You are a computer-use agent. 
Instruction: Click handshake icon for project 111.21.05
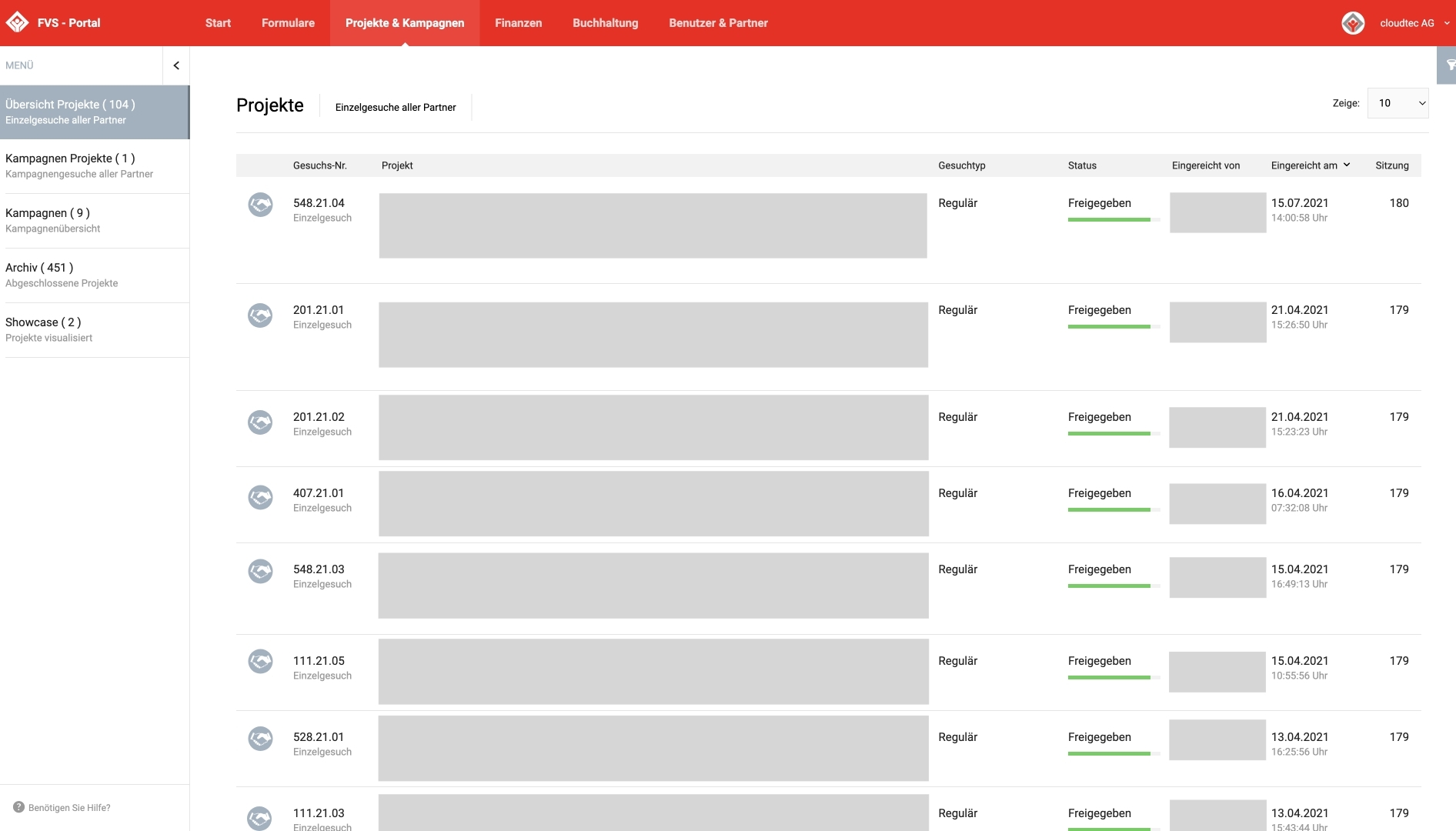tap(260, 662)
